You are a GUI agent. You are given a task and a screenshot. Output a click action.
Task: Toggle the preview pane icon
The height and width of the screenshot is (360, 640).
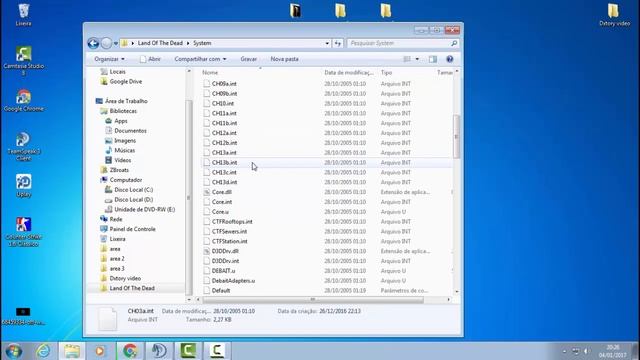pyautogui.click(x=433, y=59)
